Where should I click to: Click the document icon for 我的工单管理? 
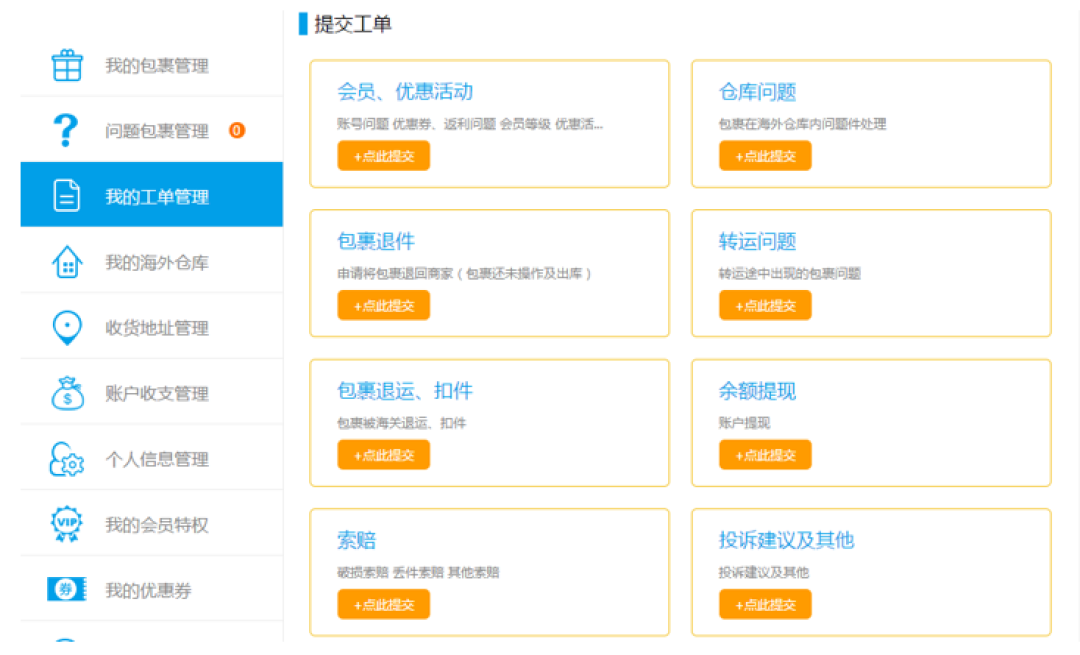[x=67, y=195]
